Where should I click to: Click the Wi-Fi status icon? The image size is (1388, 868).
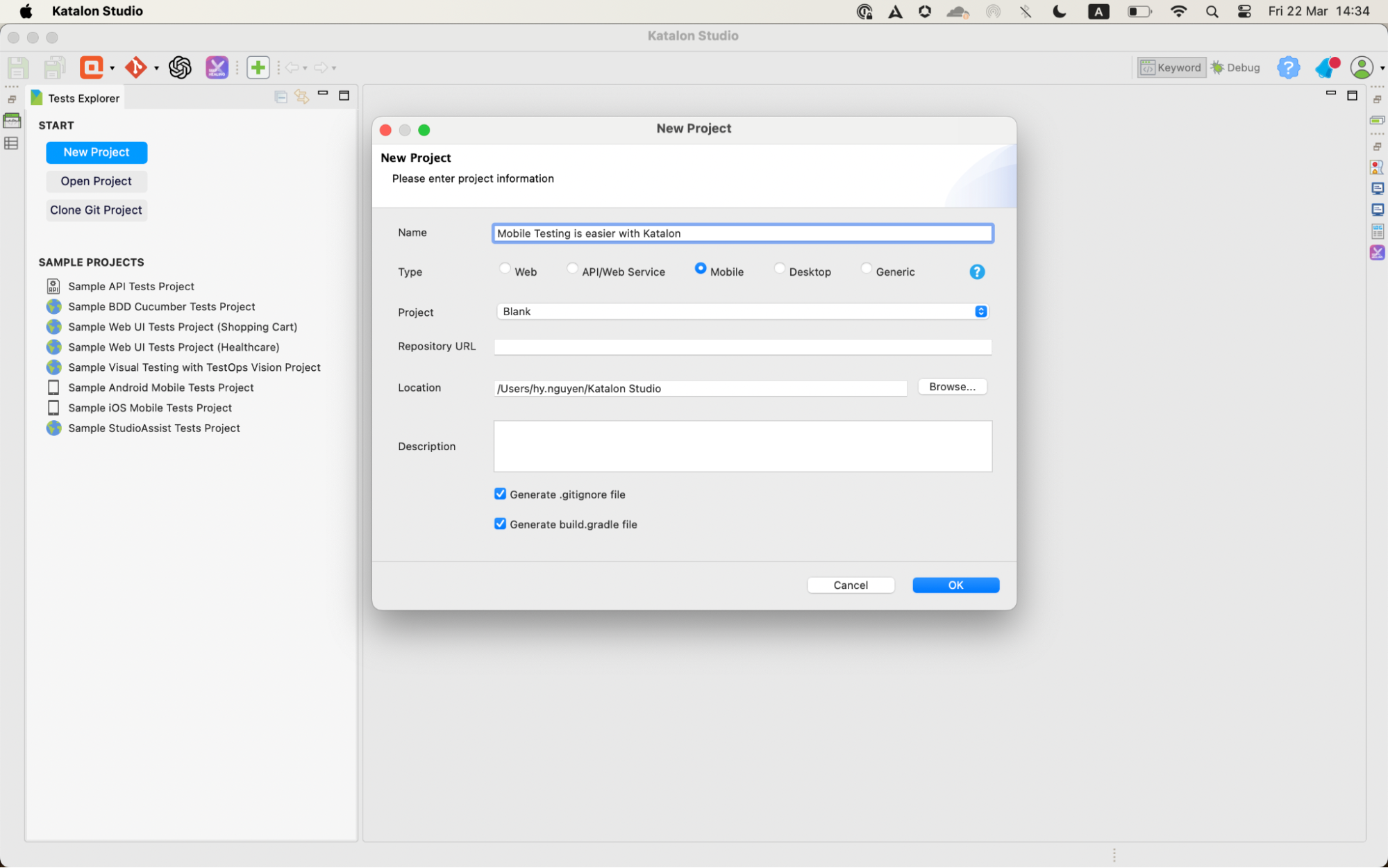[x=1178, y=11]
